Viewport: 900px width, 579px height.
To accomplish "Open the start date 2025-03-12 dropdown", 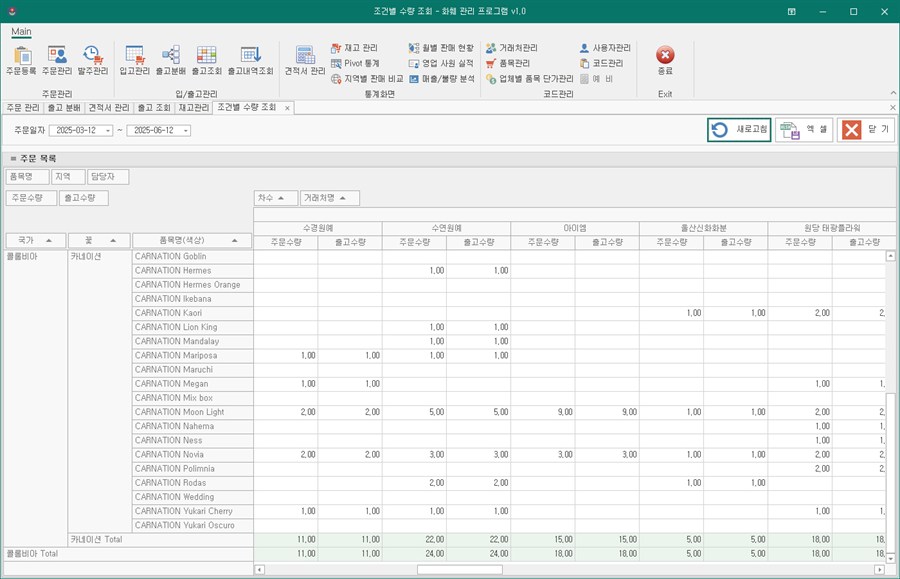I will (x=108, y=131).
